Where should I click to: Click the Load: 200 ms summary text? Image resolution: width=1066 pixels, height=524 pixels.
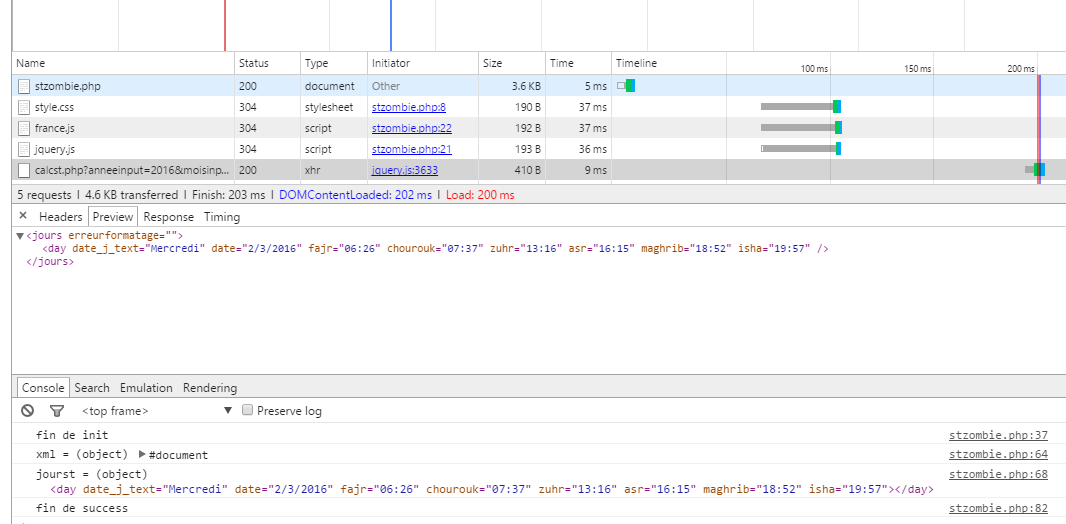pyautogui.click(x=480, y=195)
